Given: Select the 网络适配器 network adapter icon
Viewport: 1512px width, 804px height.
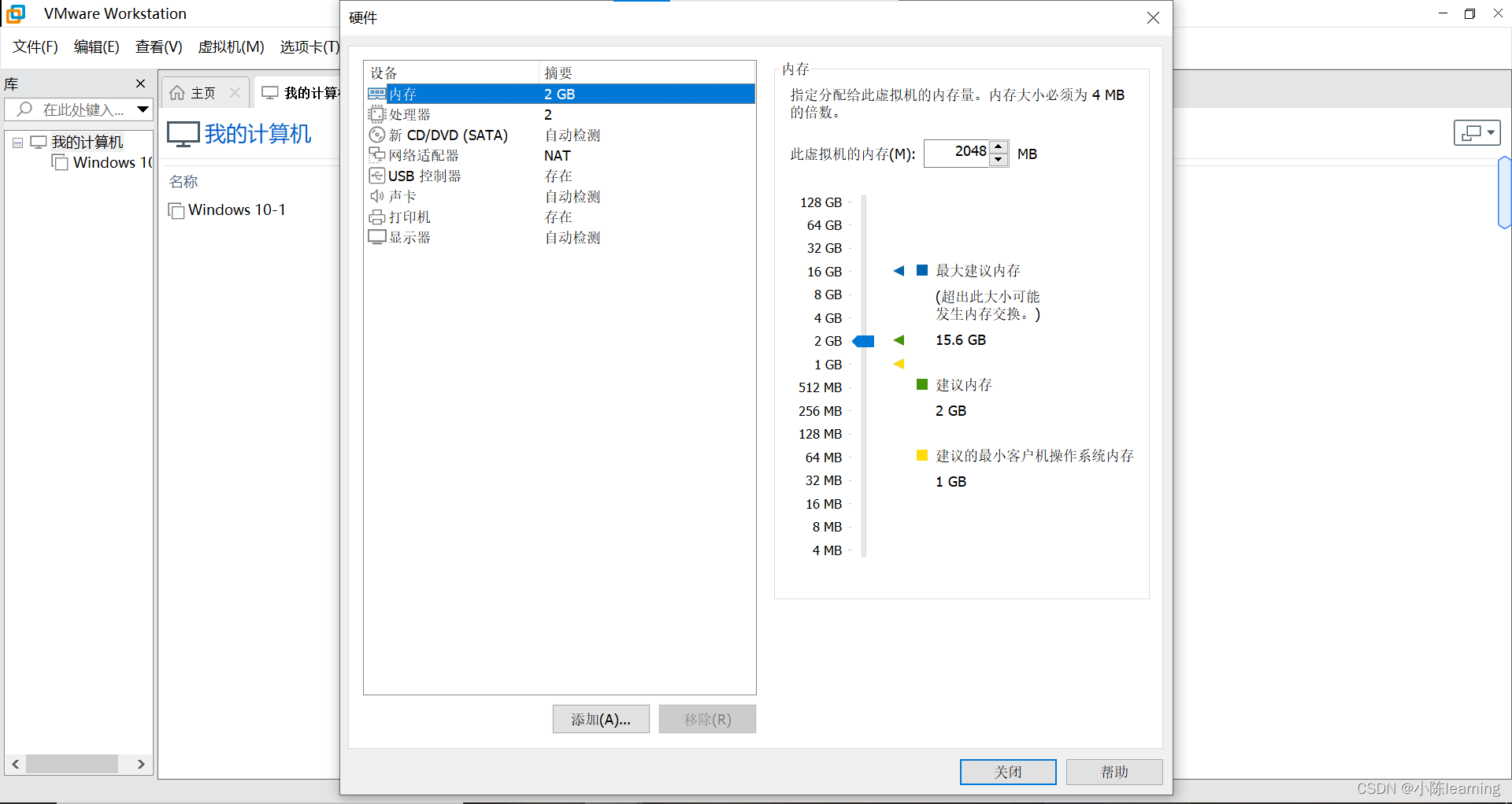Looking at the screenshot, I should [x=377, y=155].
